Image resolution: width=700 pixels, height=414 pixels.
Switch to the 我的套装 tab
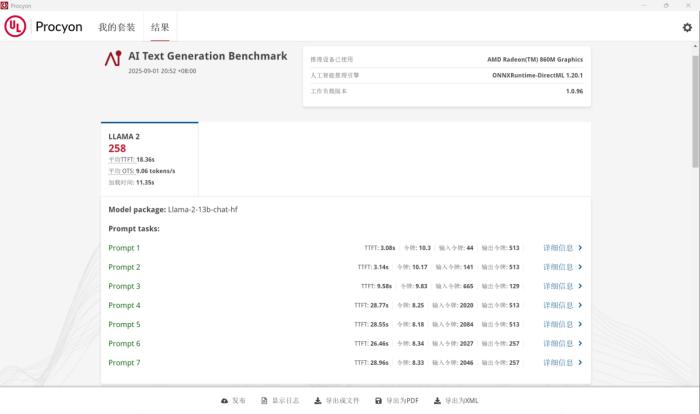pos(117,27)
